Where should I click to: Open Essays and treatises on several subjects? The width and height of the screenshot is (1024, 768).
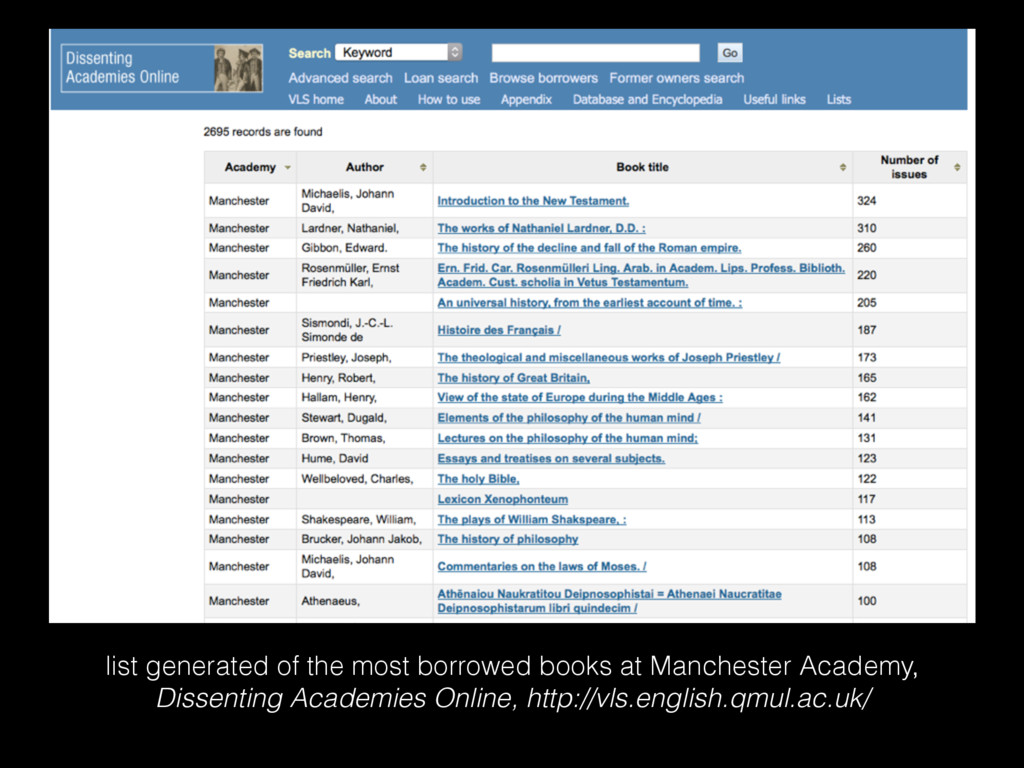pyautogui.click(x=551, y=458)
